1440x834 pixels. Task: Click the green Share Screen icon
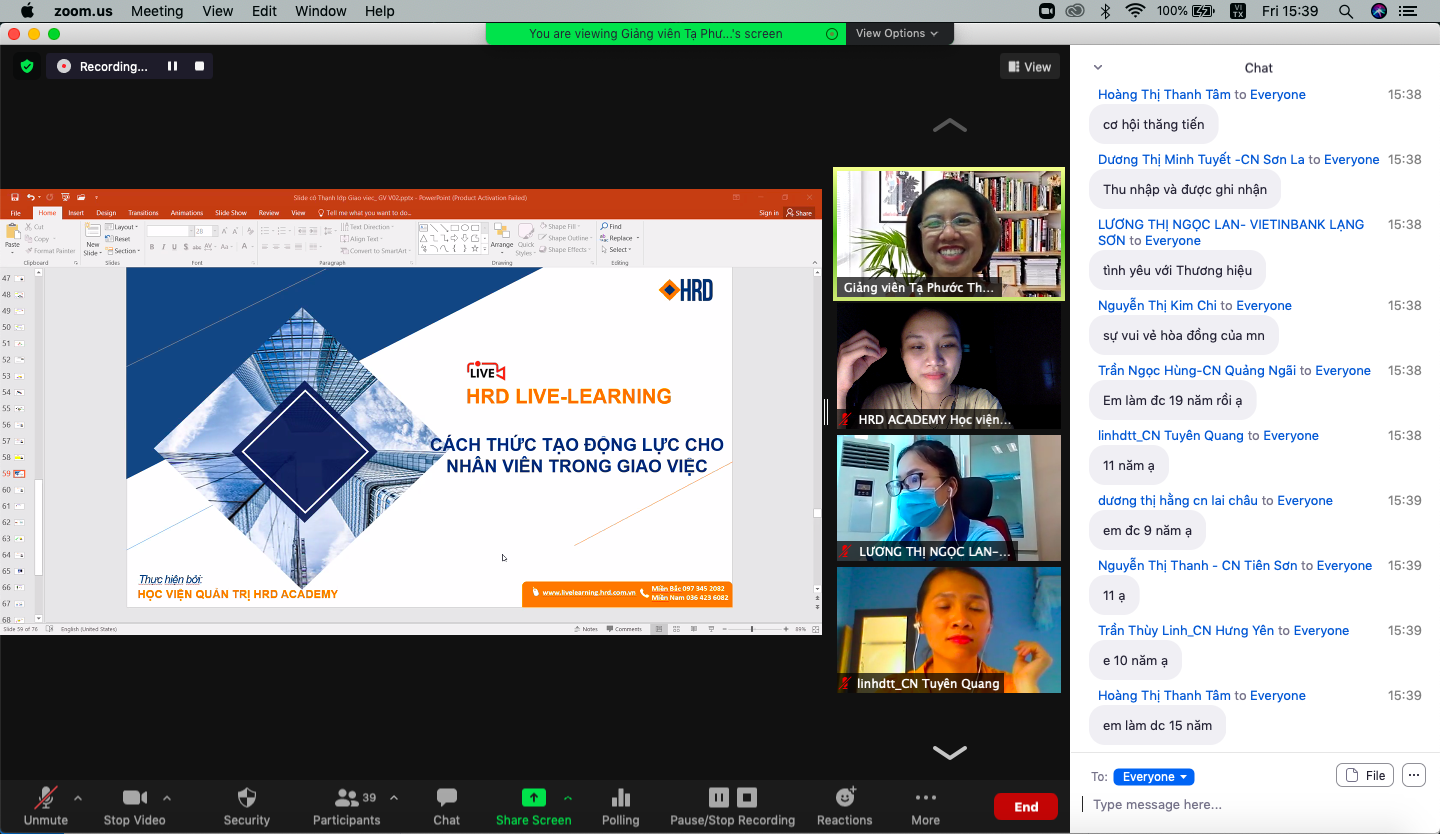[x=534, y=797]
